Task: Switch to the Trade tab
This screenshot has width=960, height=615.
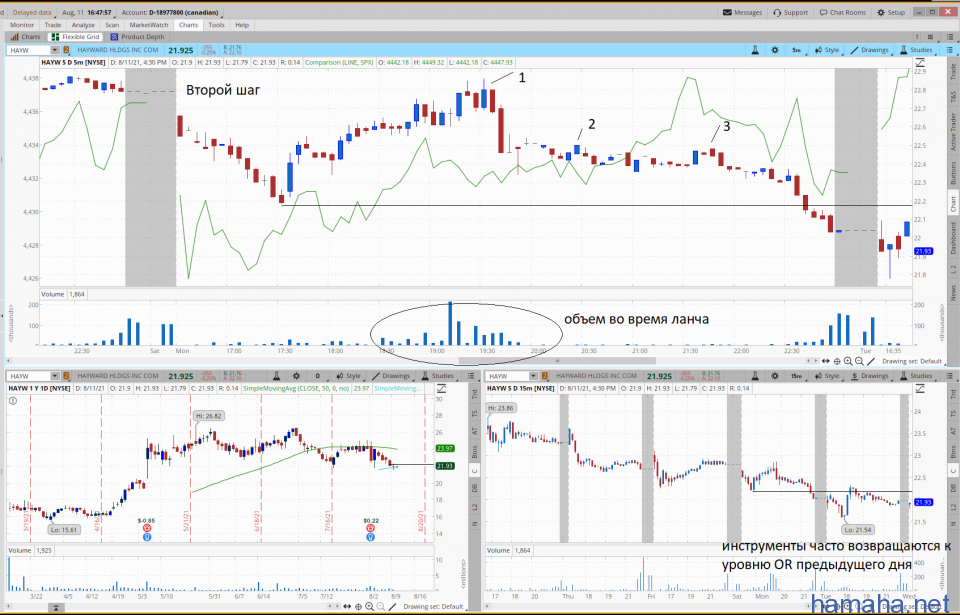Action: tap(53, 25)
